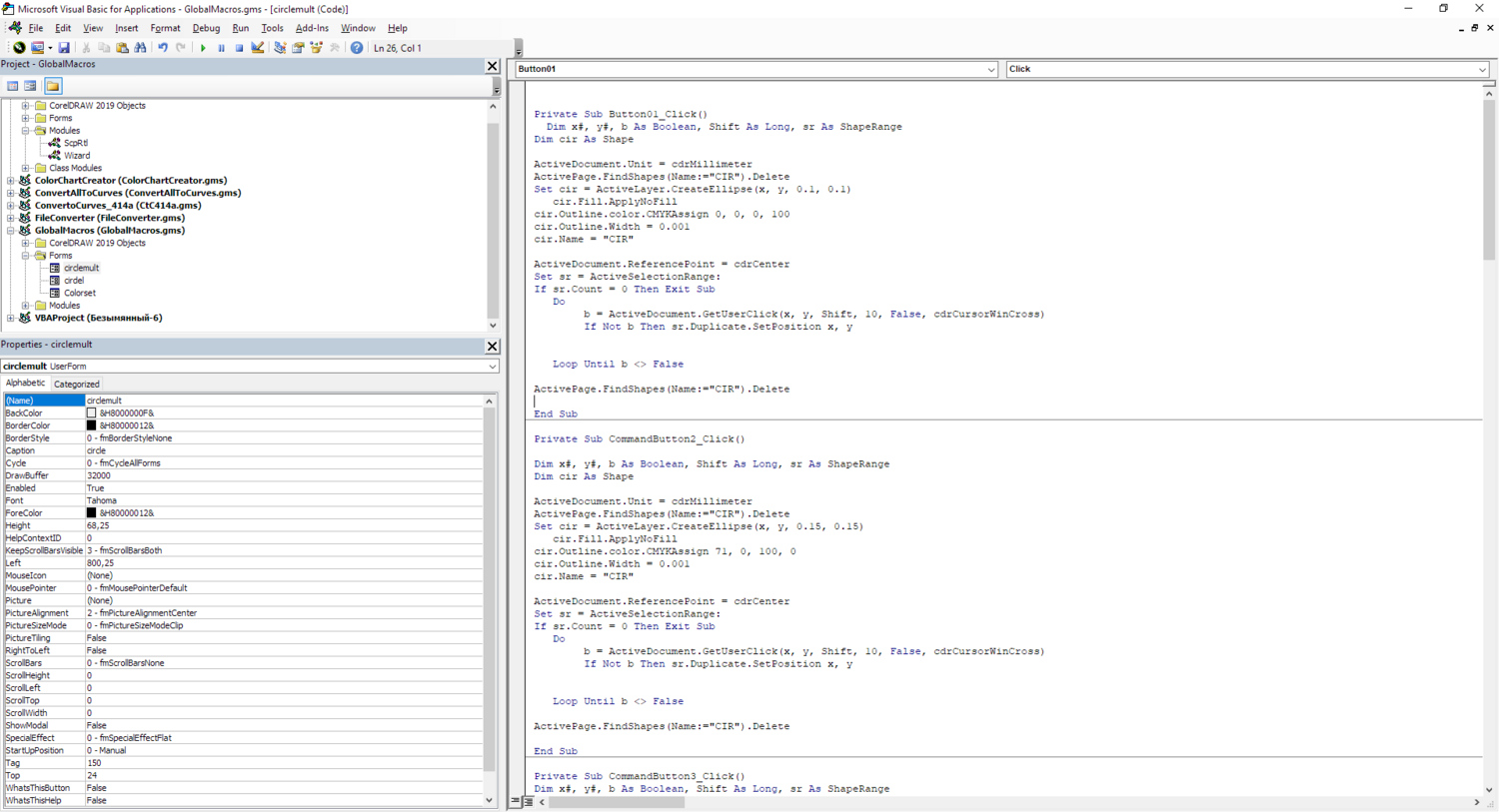Switch to the Categorized properties tab
1499x812 pixels.
click(77, 384)
